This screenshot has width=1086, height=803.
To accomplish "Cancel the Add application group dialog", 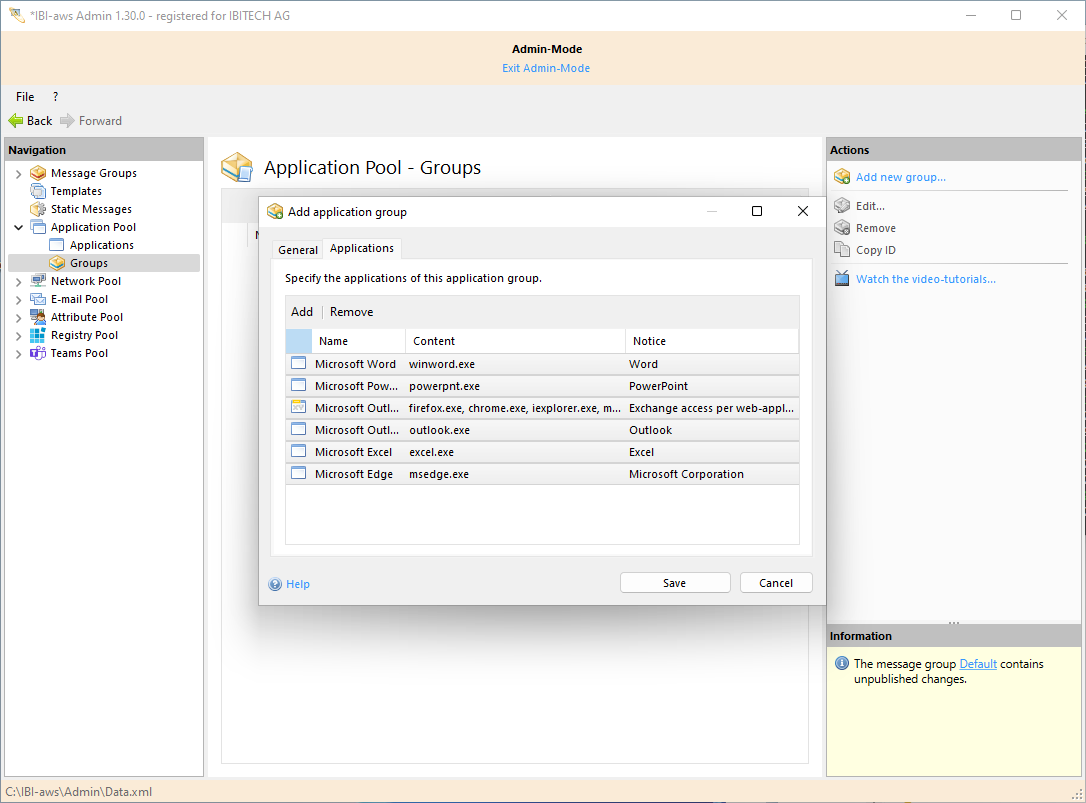I will (776, 583).
